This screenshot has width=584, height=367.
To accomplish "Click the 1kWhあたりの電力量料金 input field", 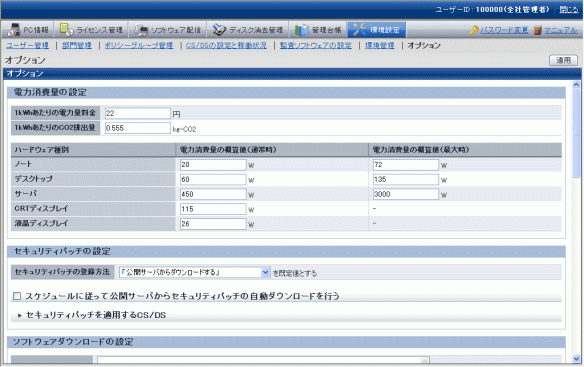I will [137, 113].
